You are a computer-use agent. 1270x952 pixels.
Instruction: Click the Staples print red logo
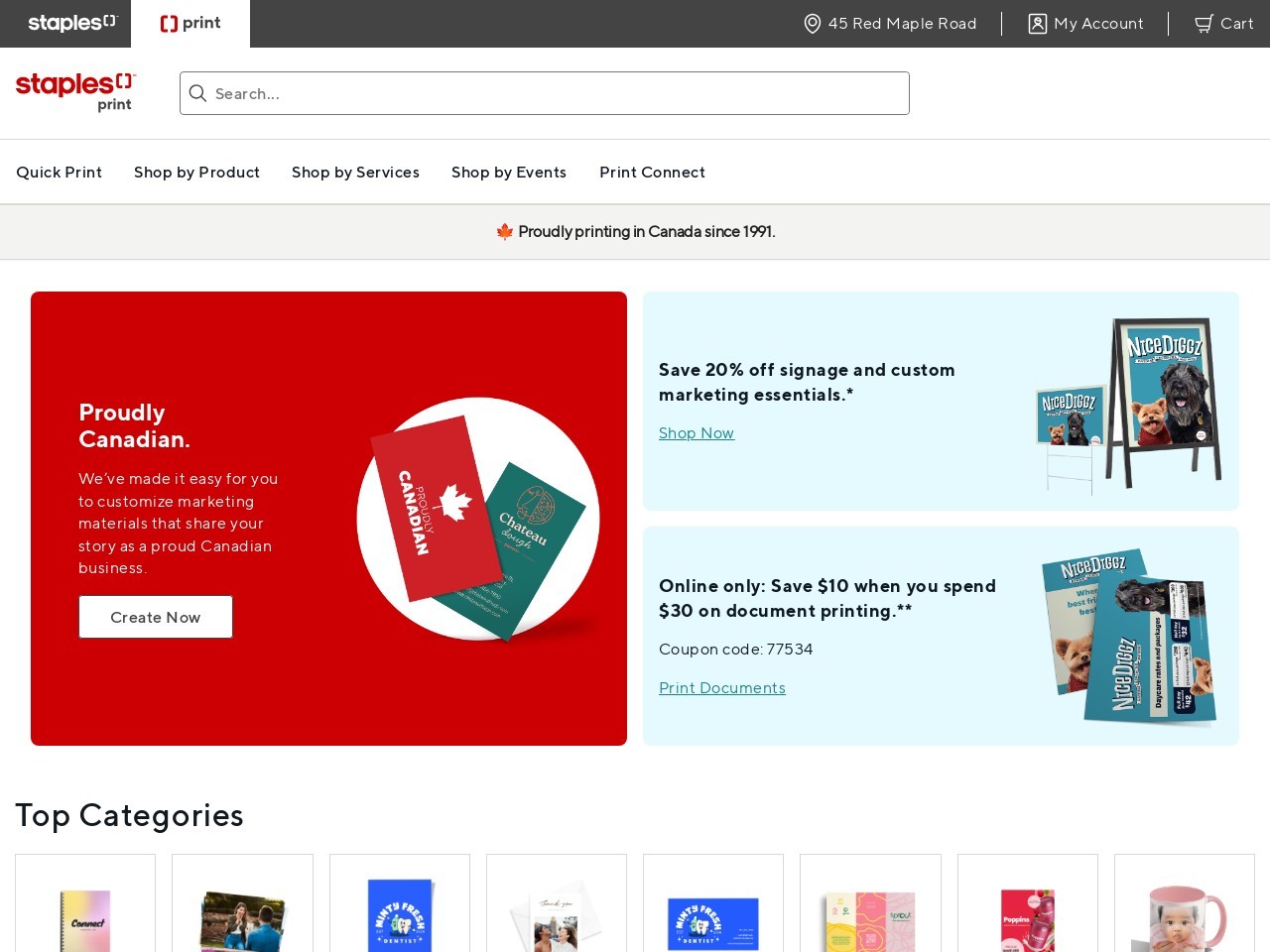tap(75, 91)
